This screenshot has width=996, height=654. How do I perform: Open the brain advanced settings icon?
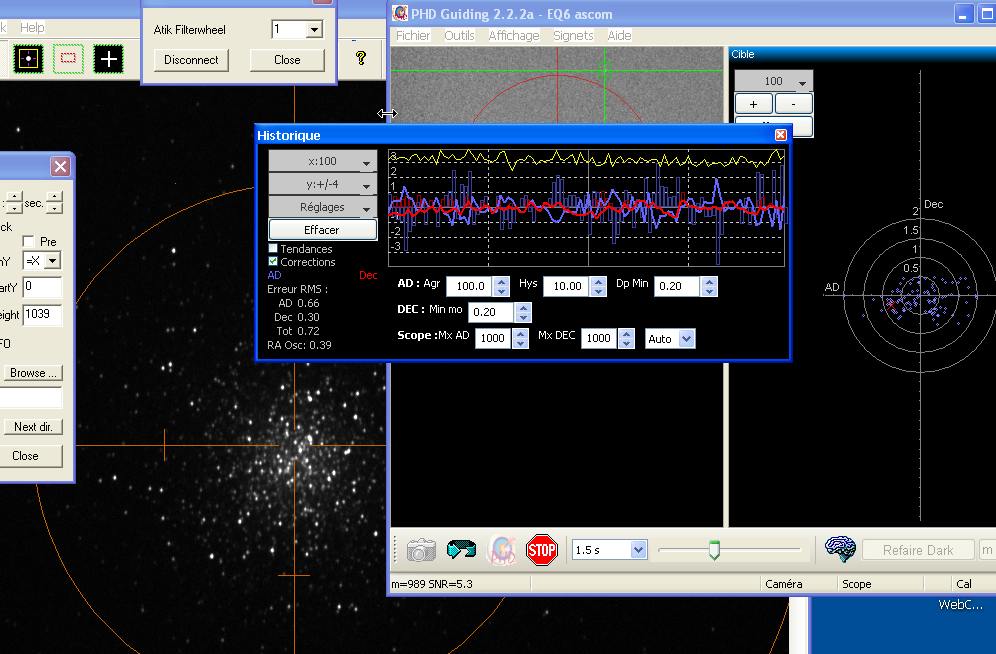tap(840, 549)
